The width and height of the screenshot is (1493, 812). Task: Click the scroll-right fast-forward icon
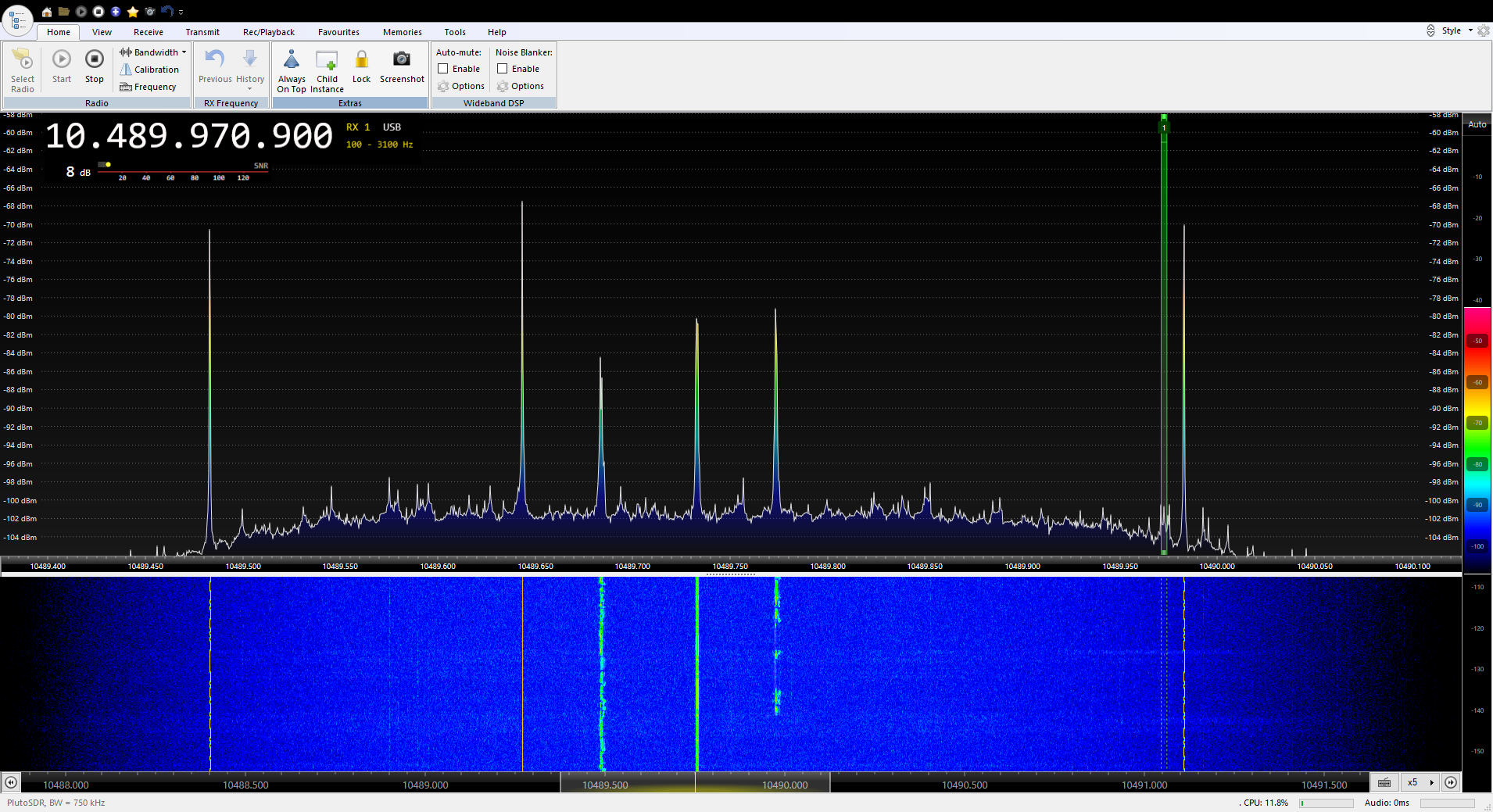[1451, 782]
